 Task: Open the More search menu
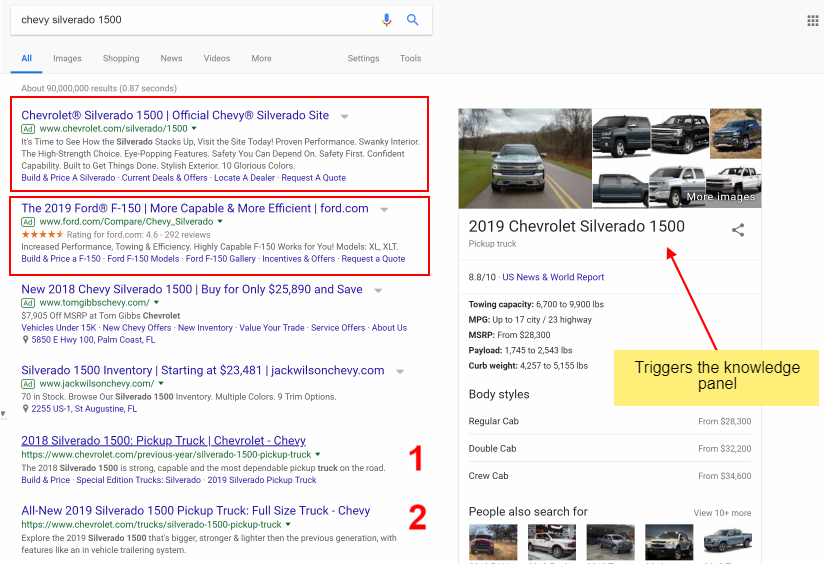pos(261,58)
